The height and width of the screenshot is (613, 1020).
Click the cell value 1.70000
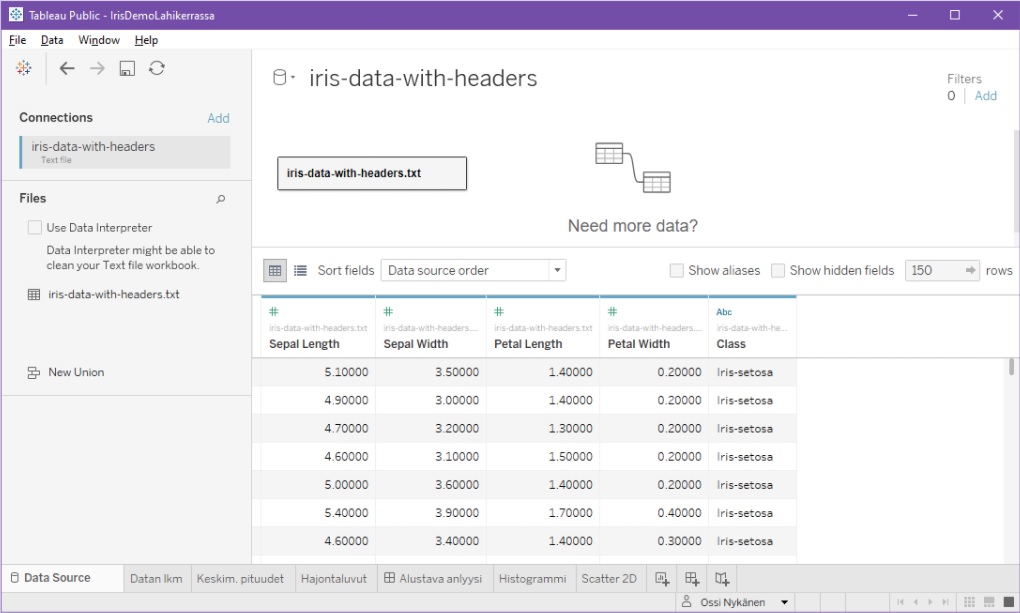570,513
